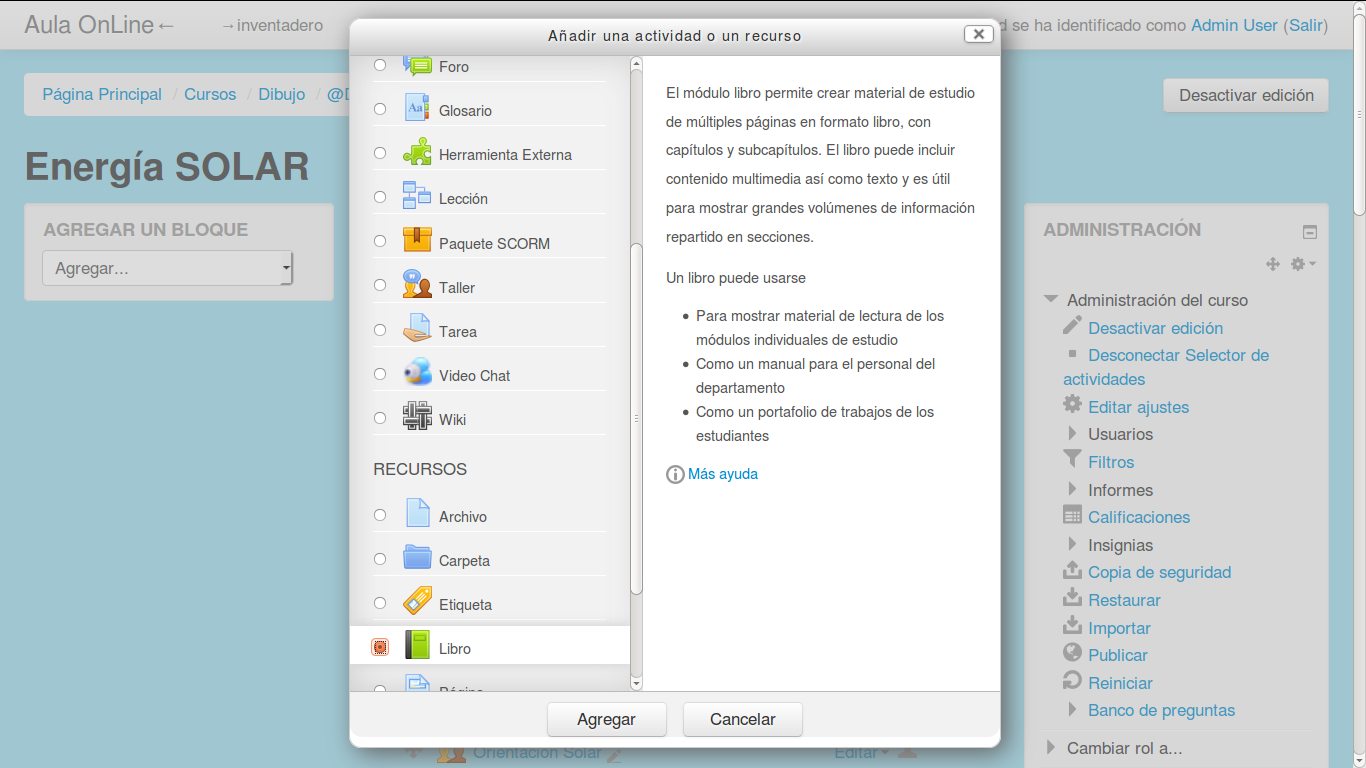This screenshot has height=768, width=1366.
Task: Click the Paquete SCORM box icon
Action: click(417, 241)
